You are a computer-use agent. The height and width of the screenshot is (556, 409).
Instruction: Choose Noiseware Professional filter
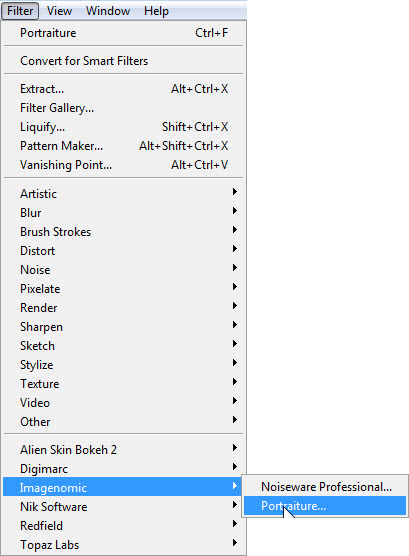tap(325, 487)
